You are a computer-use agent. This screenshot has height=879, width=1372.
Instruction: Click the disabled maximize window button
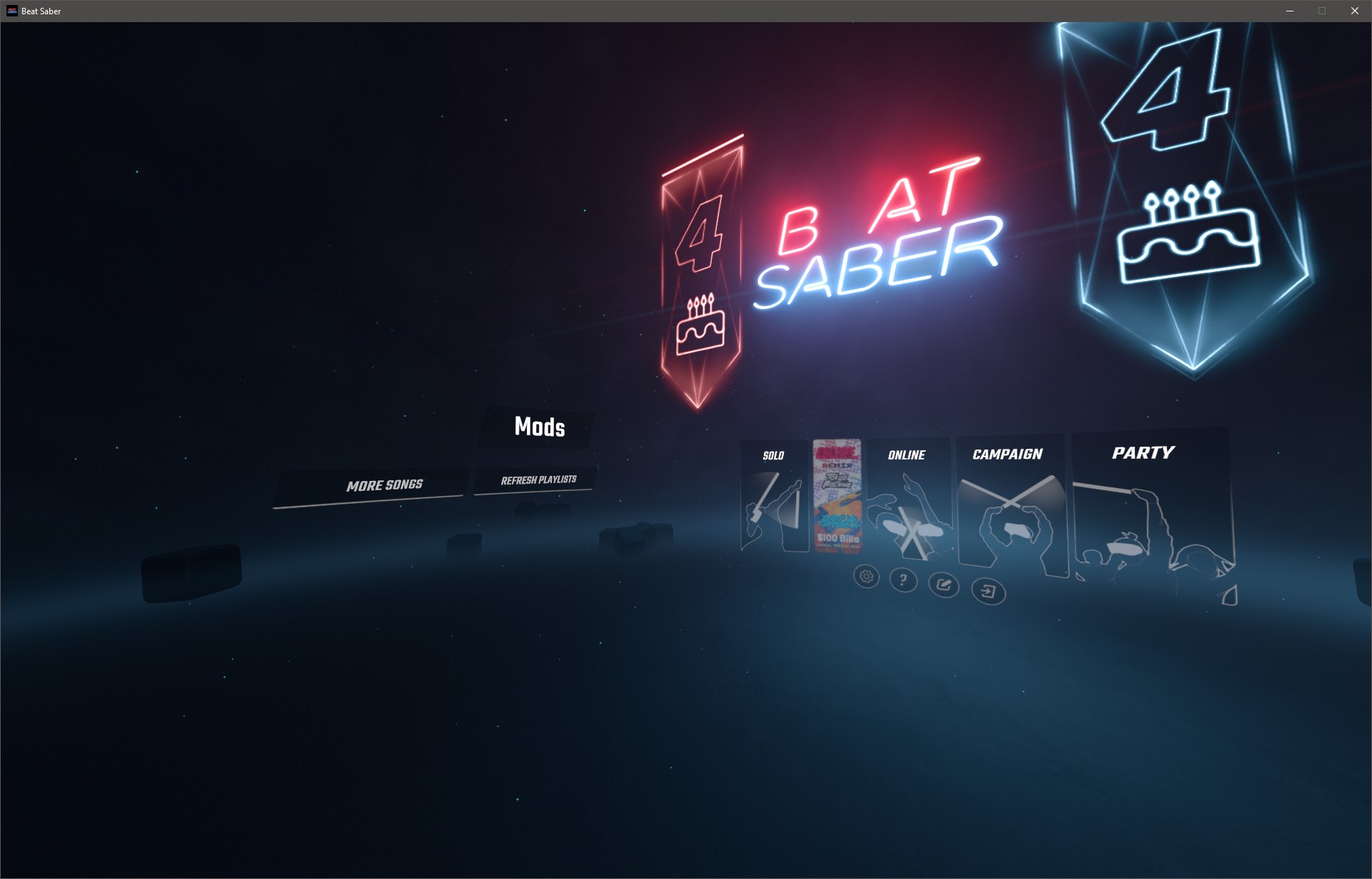tap(1322, 11)
